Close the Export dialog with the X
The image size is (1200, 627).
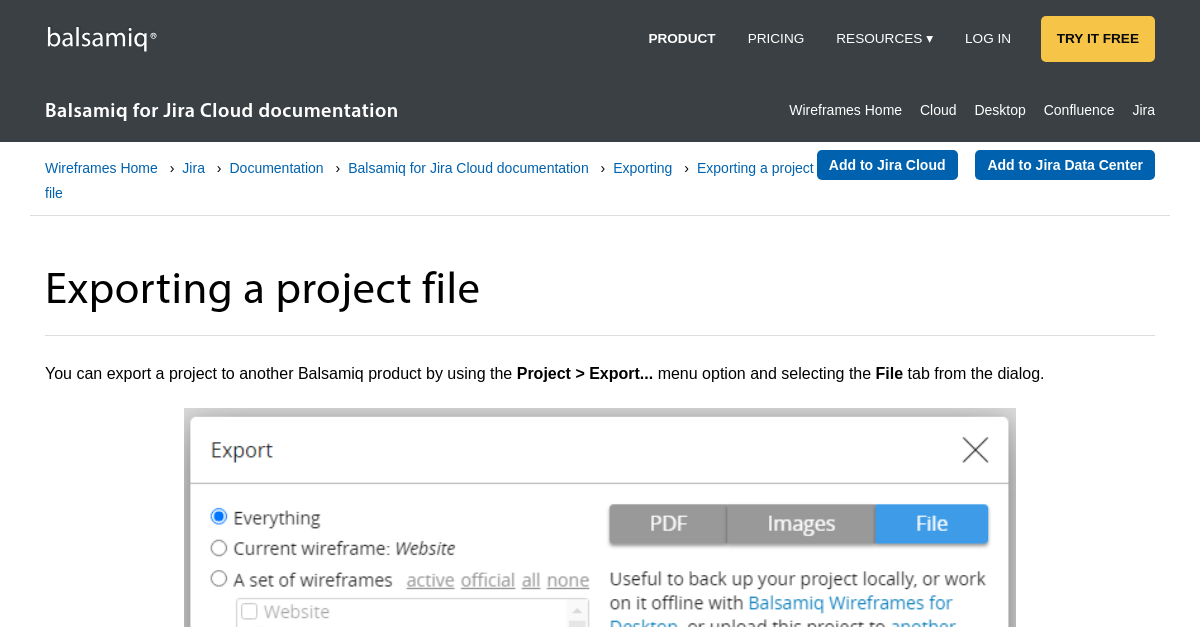click(x=974, y=450)
